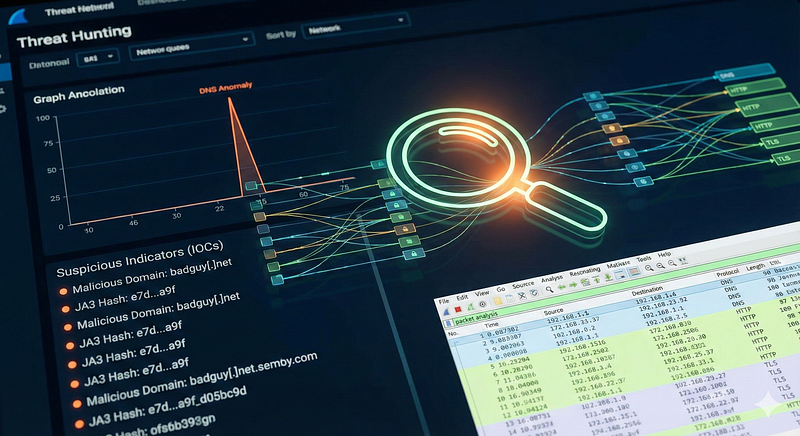The width and height of the screenshot is (800, 436).
Task: Zoom in on packet list text
Action: pos(649,268)
